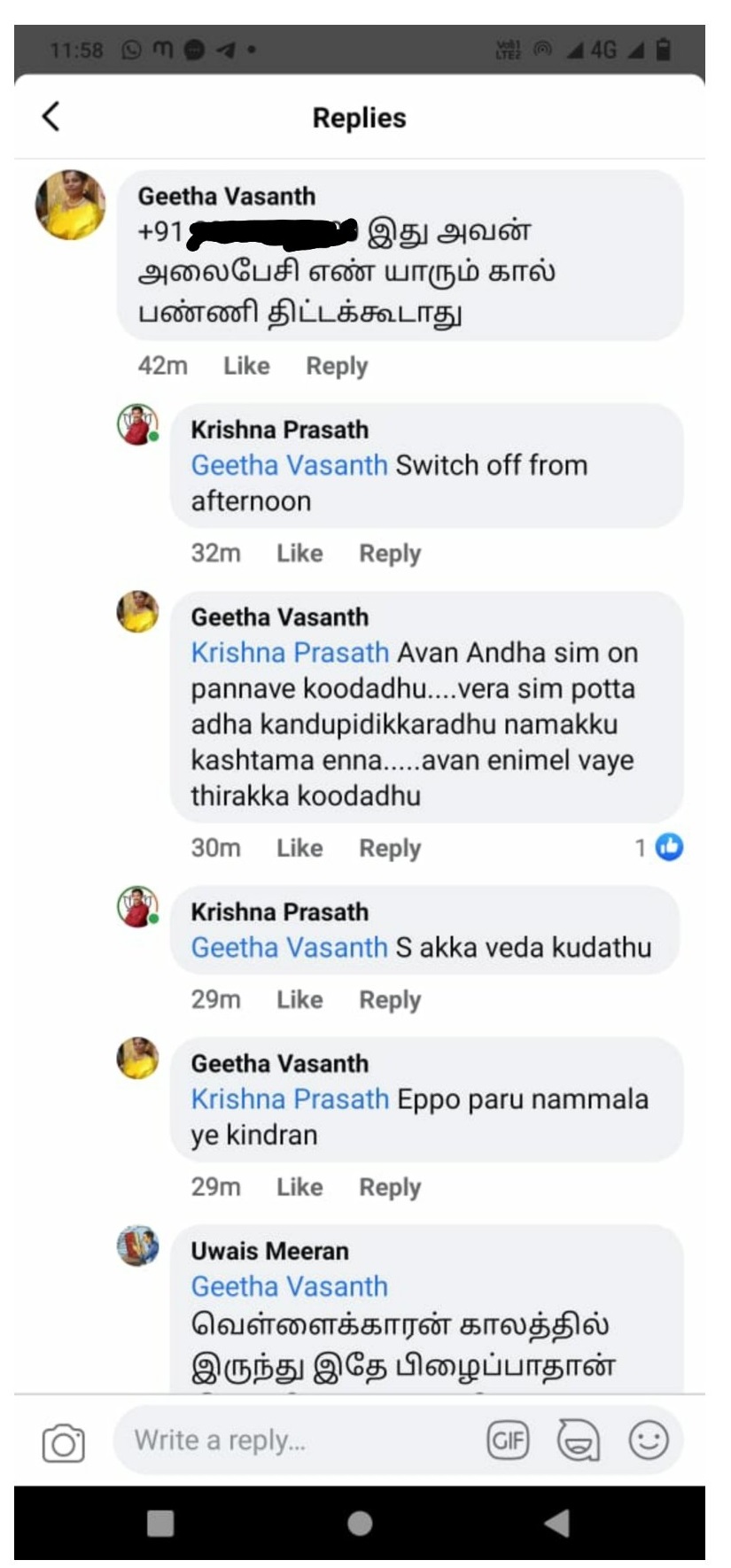Viewport: 731px width, 1568px height.
Task: Reply to Krishna Prasath's 32m comment
Action: pyautogui.click(x=390, y=554)
